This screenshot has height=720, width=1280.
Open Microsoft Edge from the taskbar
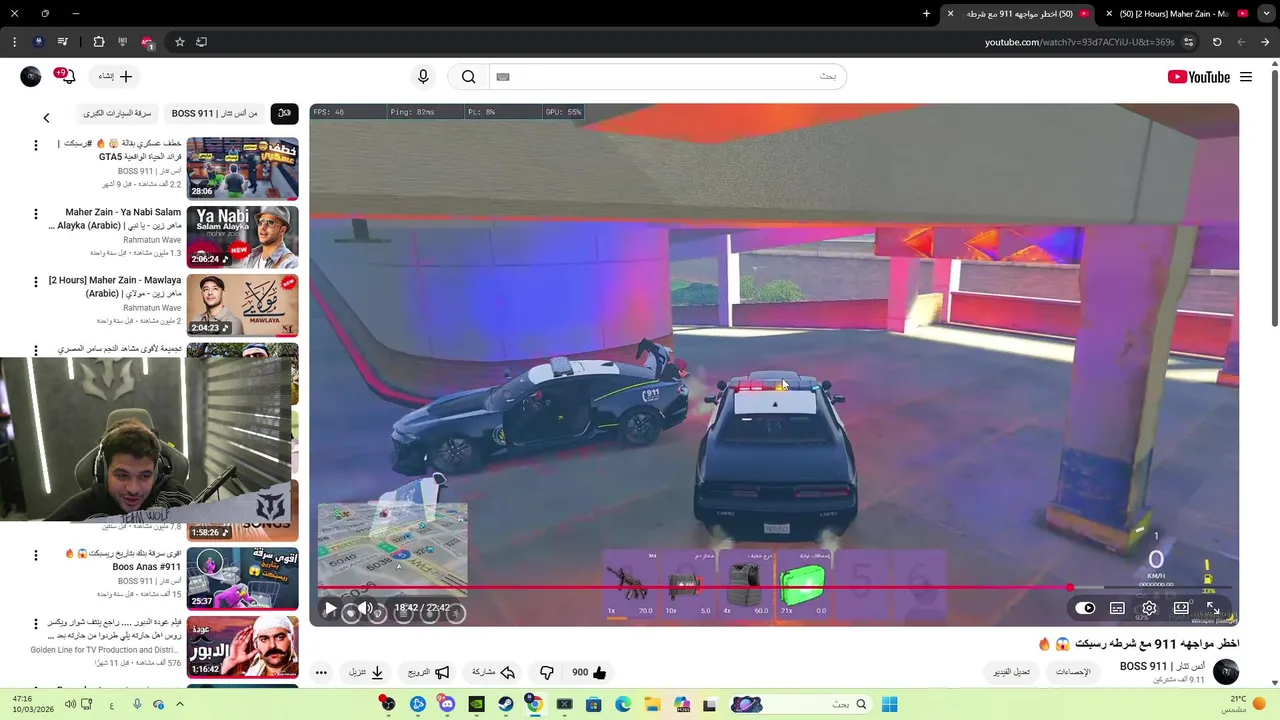click(x=623, y=704)
